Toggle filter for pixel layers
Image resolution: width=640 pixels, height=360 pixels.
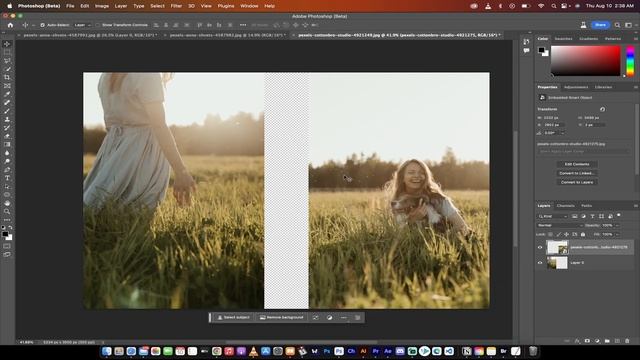(x=574, y=216)
